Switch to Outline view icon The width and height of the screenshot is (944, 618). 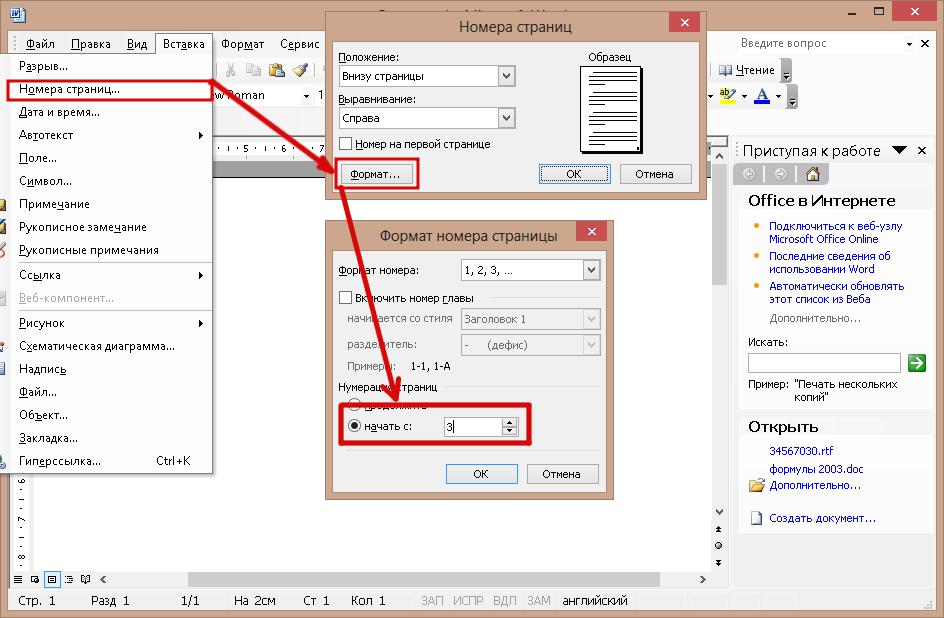[69, 579]
